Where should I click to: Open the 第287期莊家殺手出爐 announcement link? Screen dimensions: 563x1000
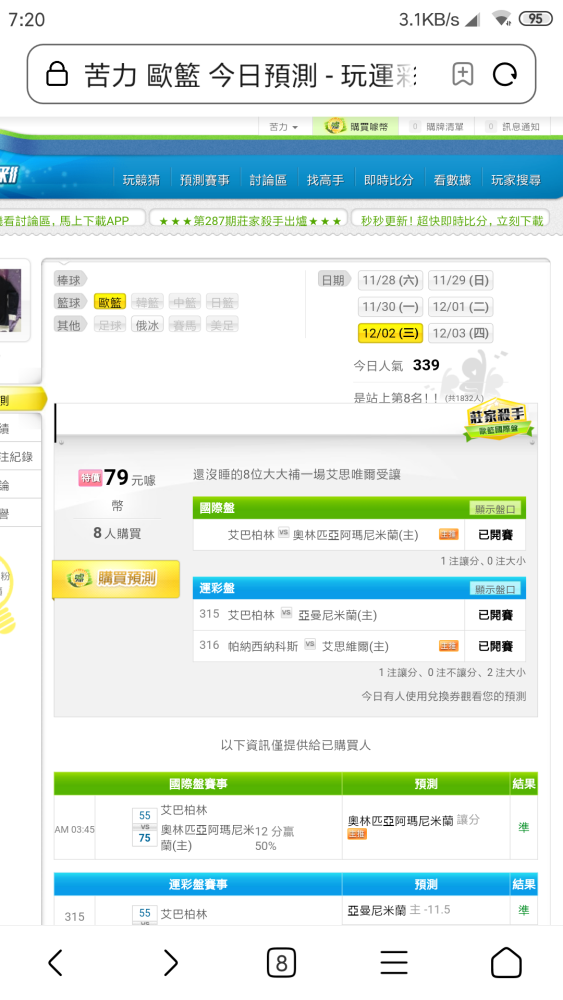coord(249,220)
